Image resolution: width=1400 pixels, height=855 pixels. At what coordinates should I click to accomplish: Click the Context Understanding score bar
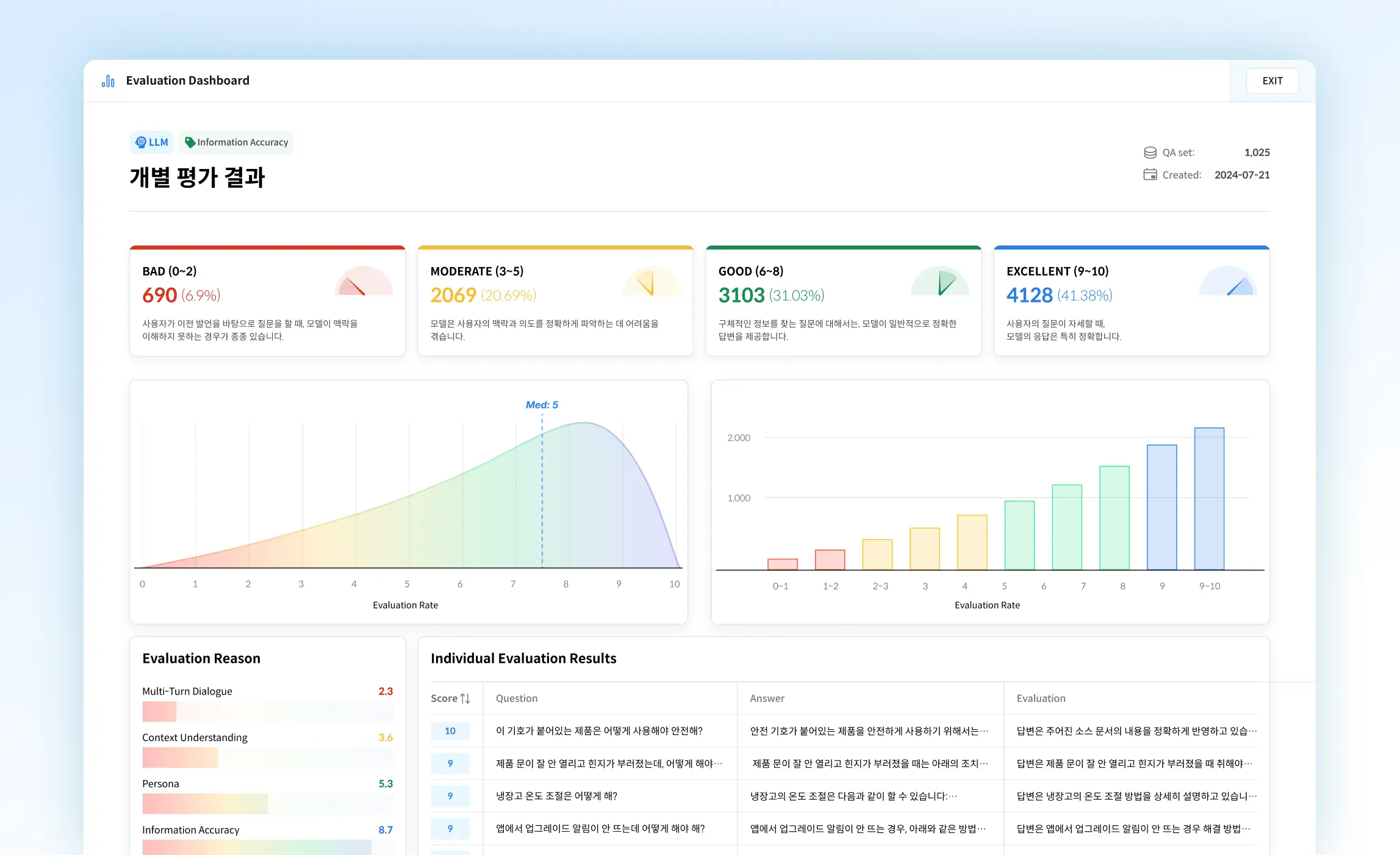tap(267, 758)
